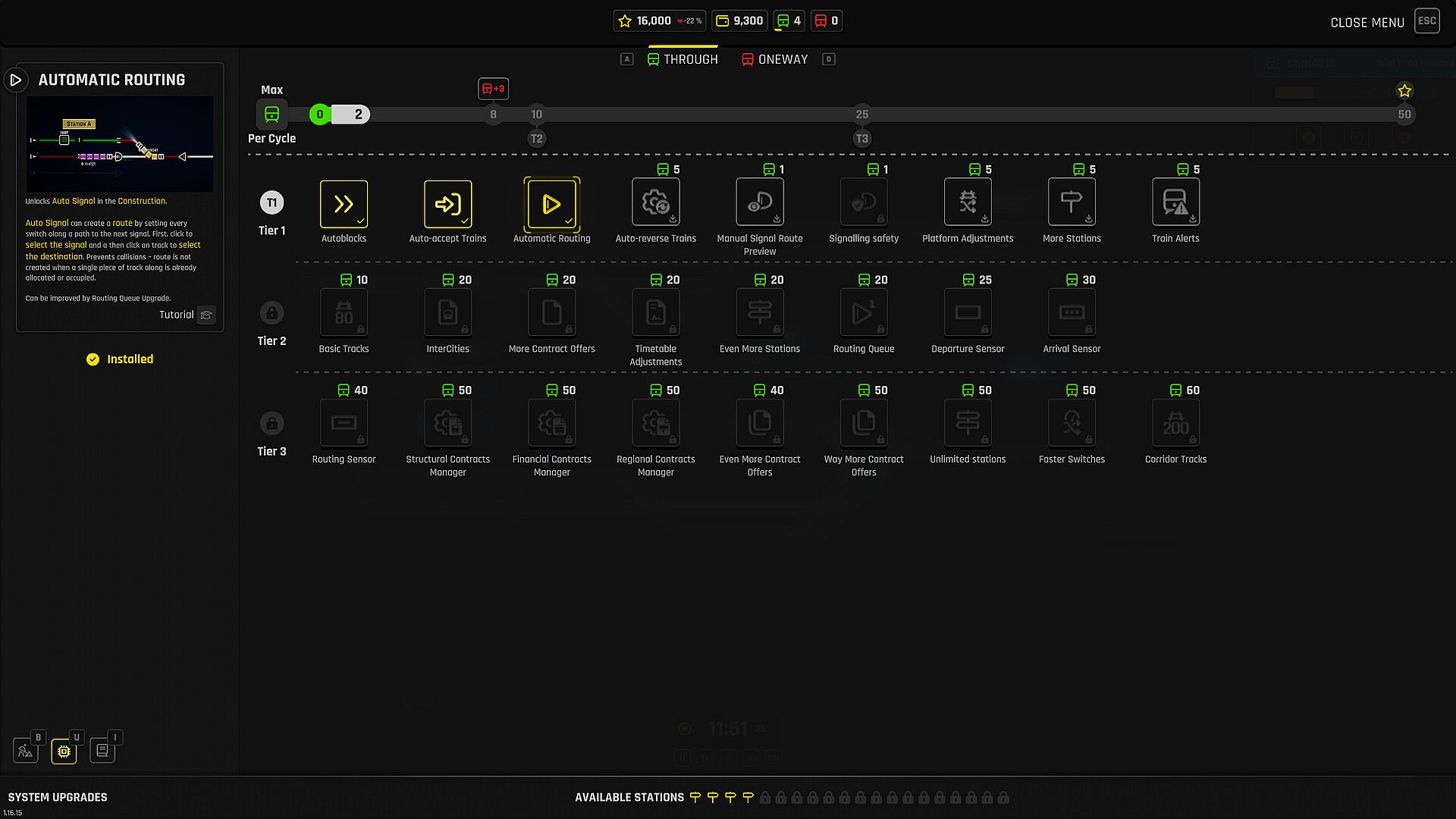The image size is (1456, 819).
Task: Click the T2 tier marker on the progress bar
Action: click(536, 139)
